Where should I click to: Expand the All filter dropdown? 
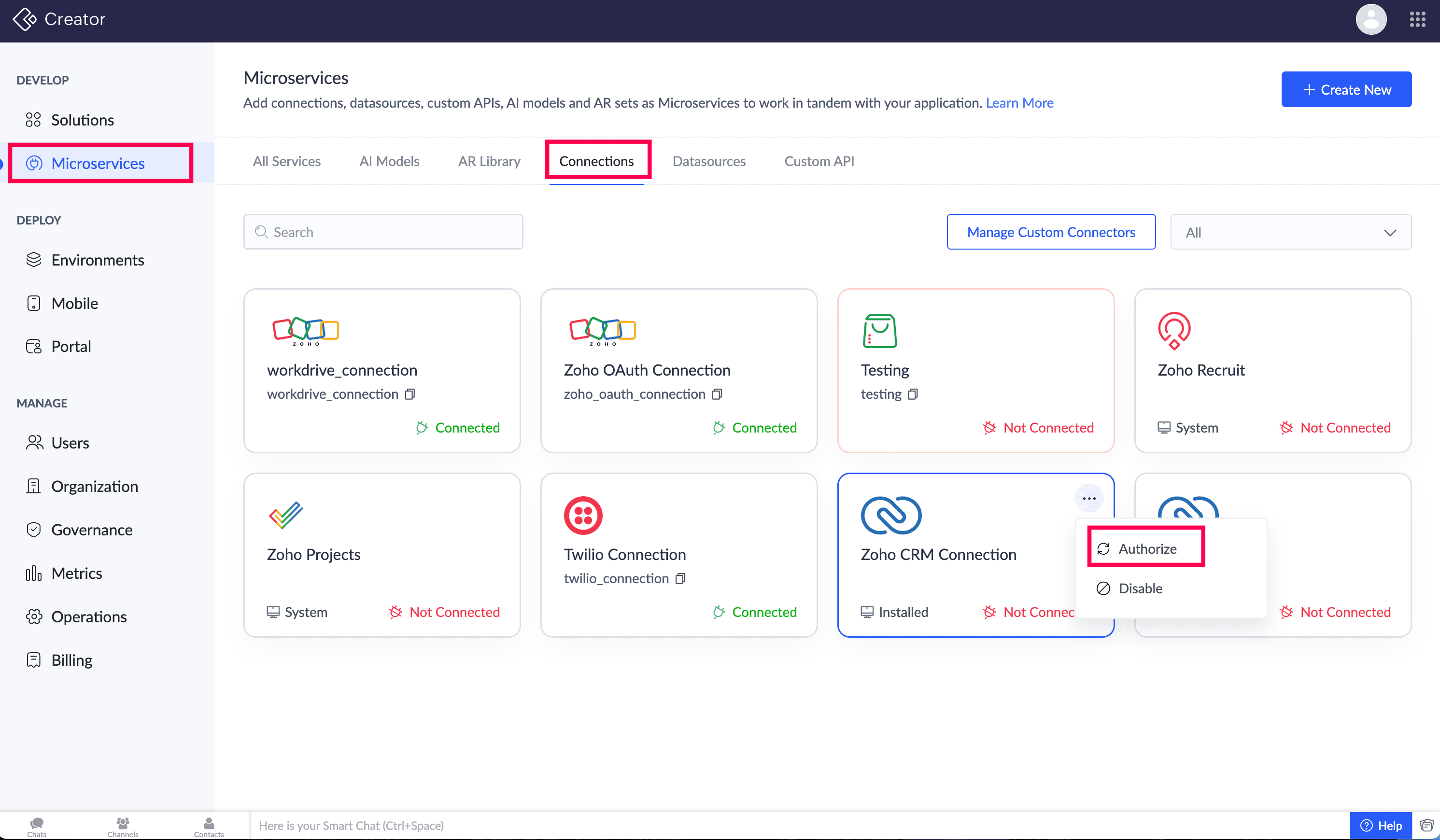(1290, 233)
